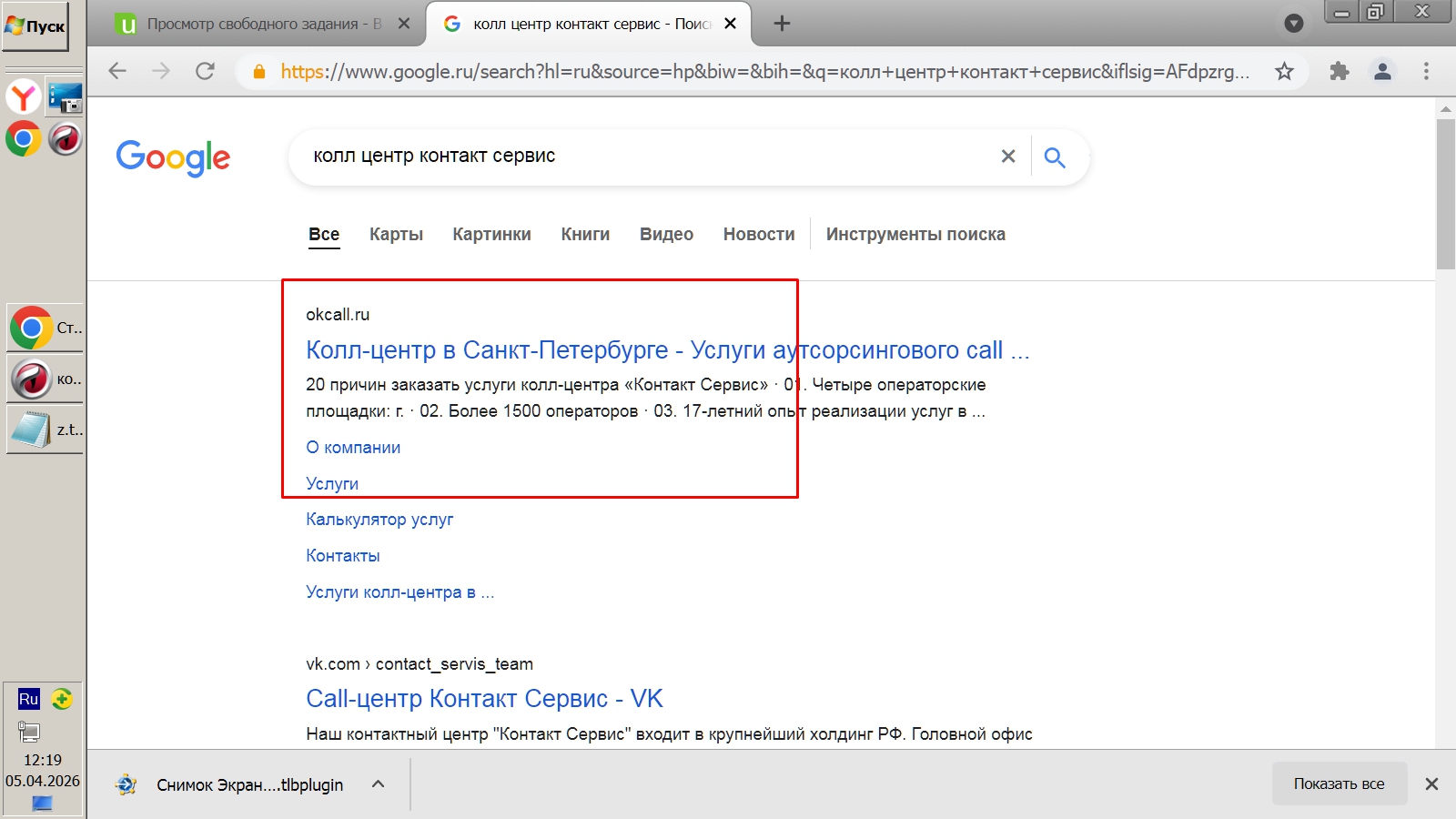
Task: Click the scrollbar up arrow
Action: coord(1446,109)
